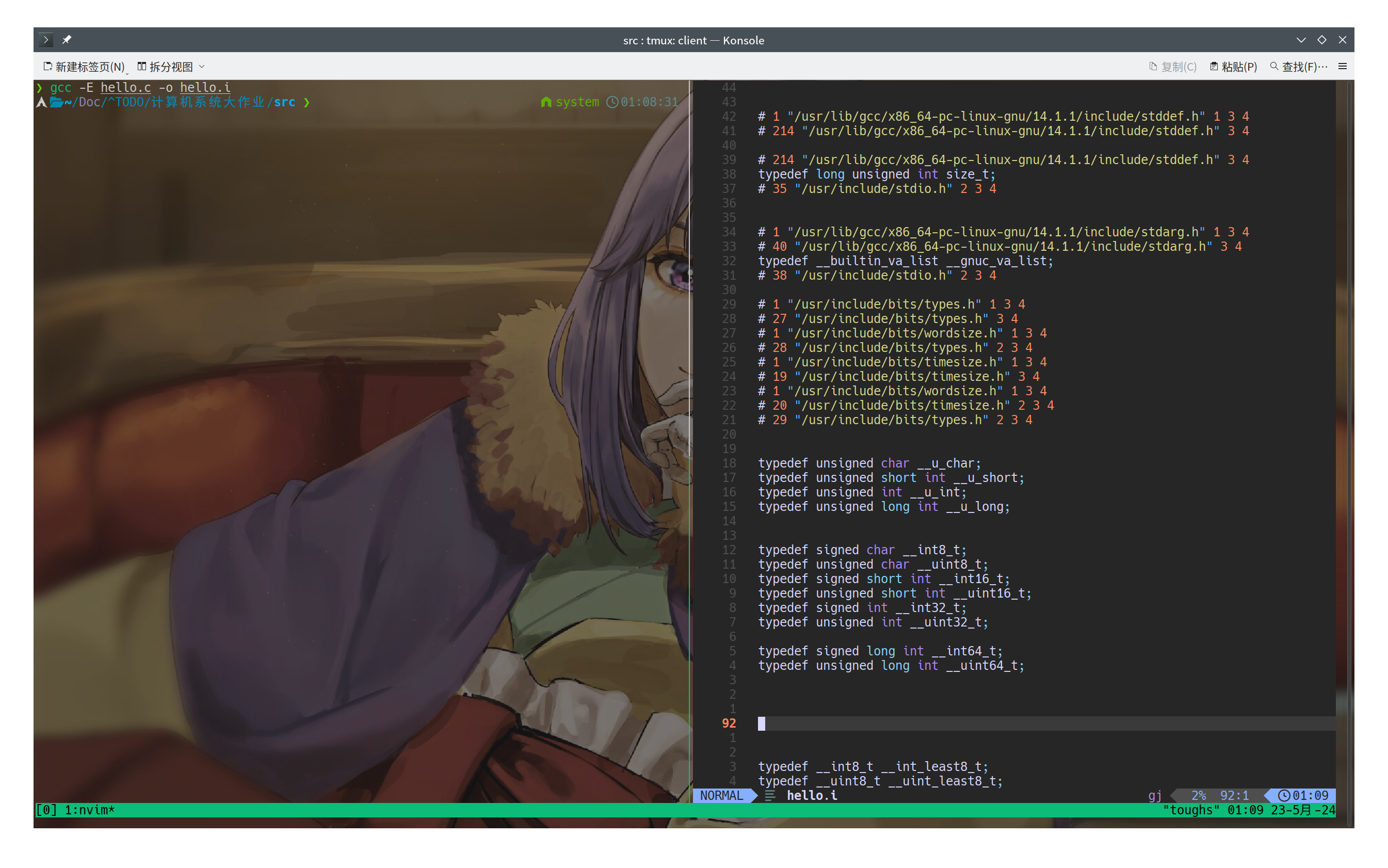This screenshot has width=1388, height=868.
Task: Click the minimize chevron in the title bar
Action: click(x=1301, y=40)
